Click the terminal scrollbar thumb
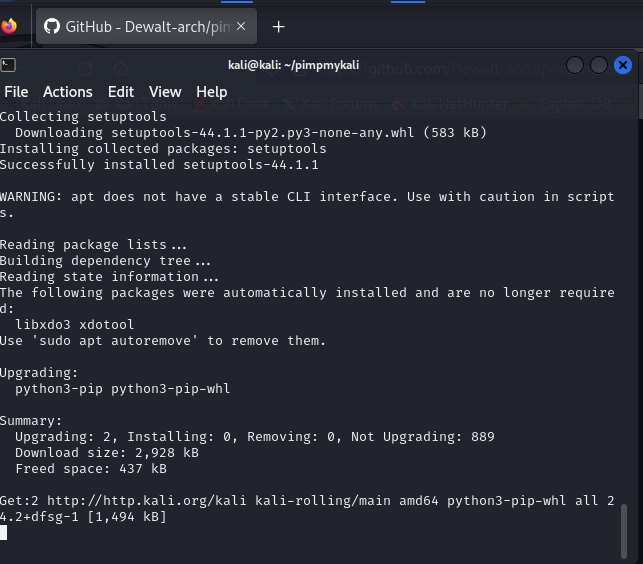Image resolution: width=643 pixels, height=564 pixels. 625,529
